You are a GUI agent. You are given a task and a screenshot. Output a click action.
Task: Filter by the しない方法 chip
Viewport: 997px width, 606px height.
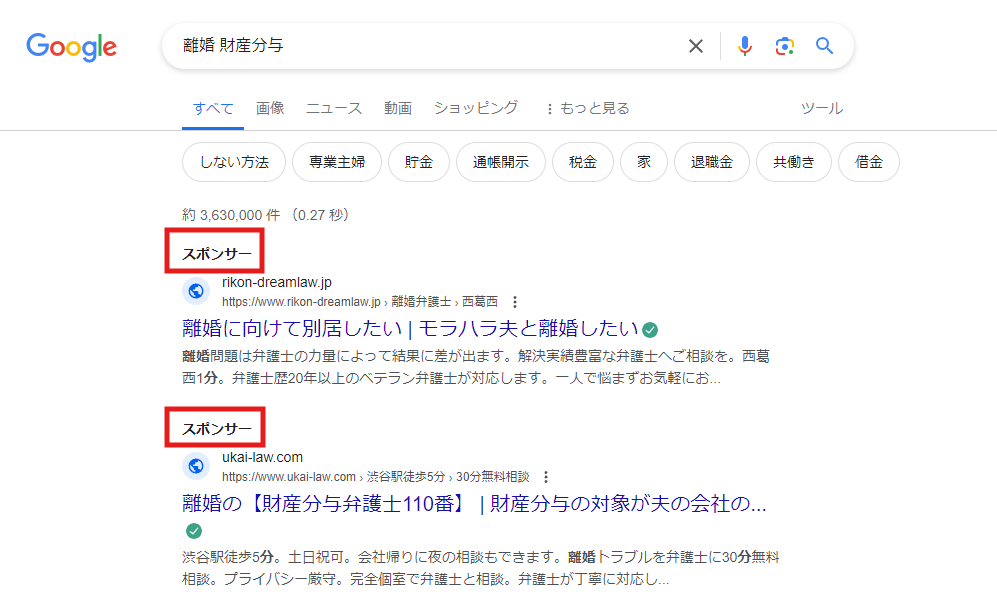[234, 162]
